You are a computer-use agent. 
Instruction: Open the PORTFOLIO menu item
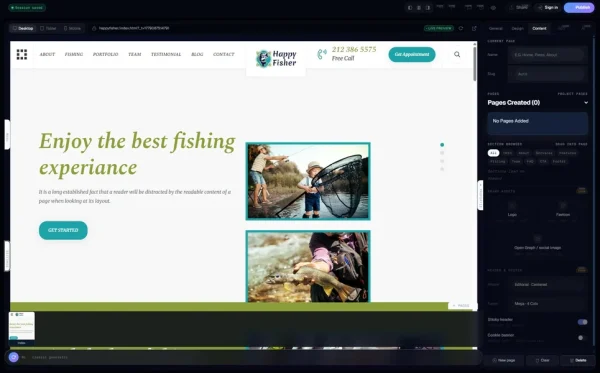point(106,54)
